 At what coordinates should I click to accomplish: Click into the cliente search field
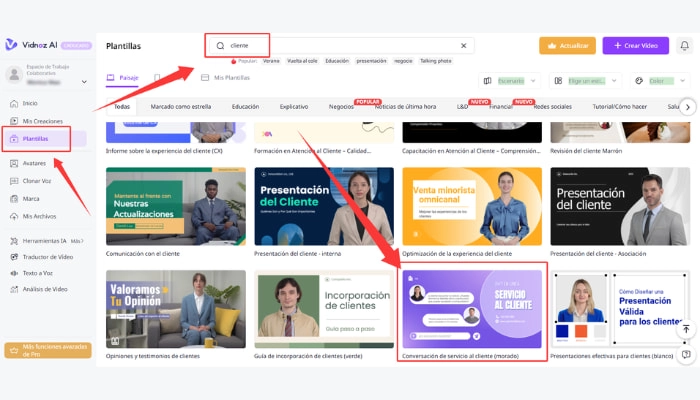(x=342, y=46)
